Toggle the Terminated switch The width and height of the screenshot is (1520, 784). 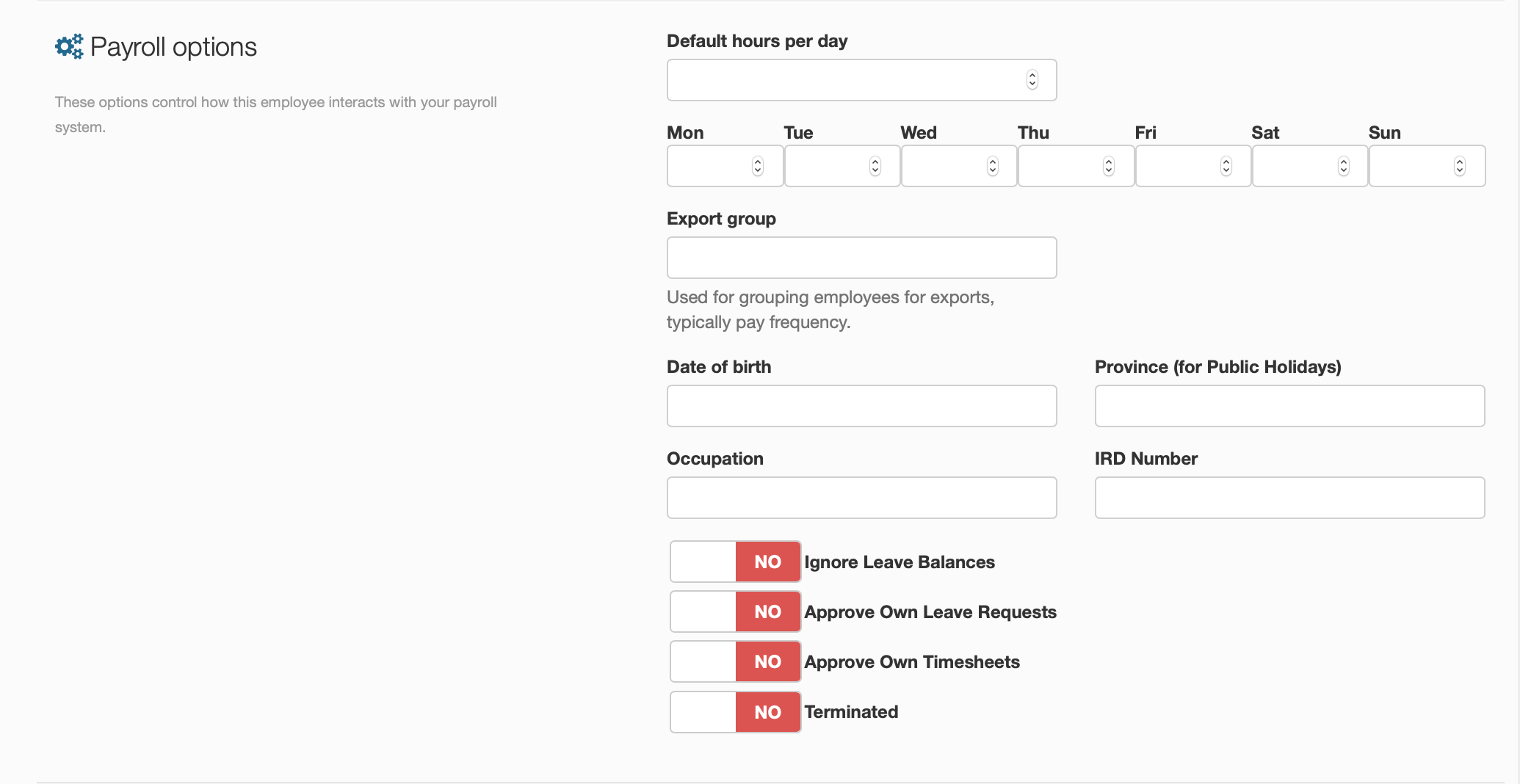coord(735,712)
